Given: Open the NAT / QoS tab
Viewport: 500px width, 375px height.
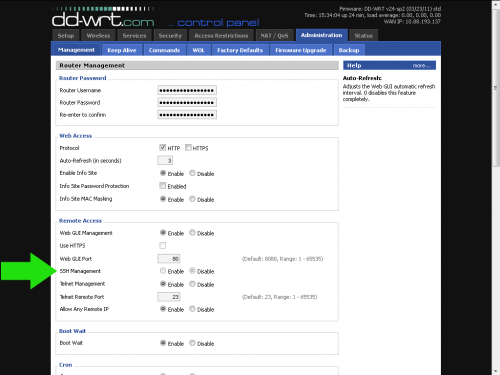Looking at the screenshot, I should (274, 36).
